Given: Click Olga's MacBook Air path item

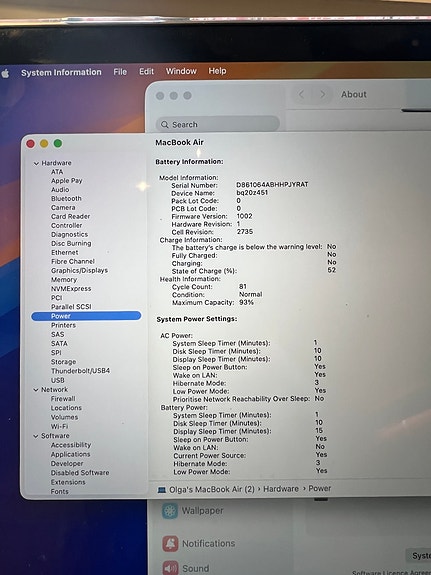Looking at the screenshot, I should click(x=206, y=490).
